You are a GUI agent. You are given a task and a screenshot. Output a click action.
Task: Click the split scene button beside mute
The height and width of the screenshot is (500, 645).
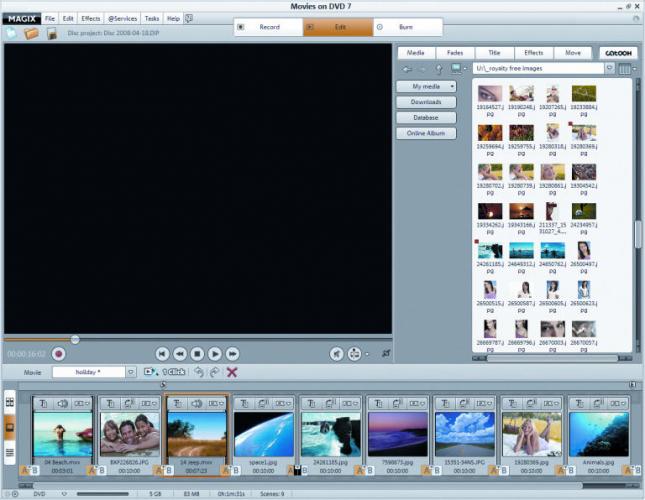(x=354, y=354)
